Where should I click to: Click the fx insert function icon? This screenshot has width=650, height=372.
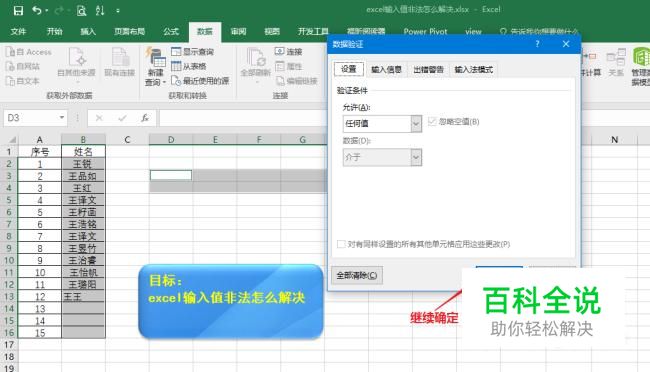145,118
